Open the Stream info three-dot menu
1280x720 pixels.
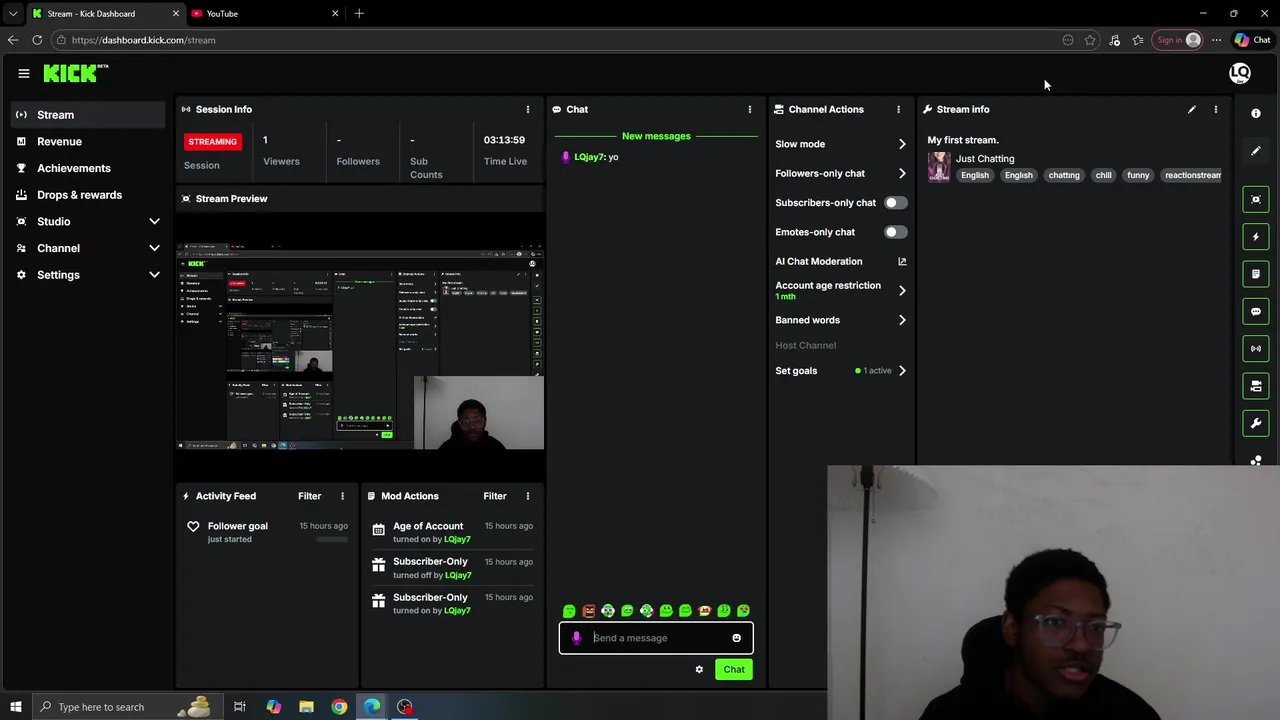(x=1216, y=109)
